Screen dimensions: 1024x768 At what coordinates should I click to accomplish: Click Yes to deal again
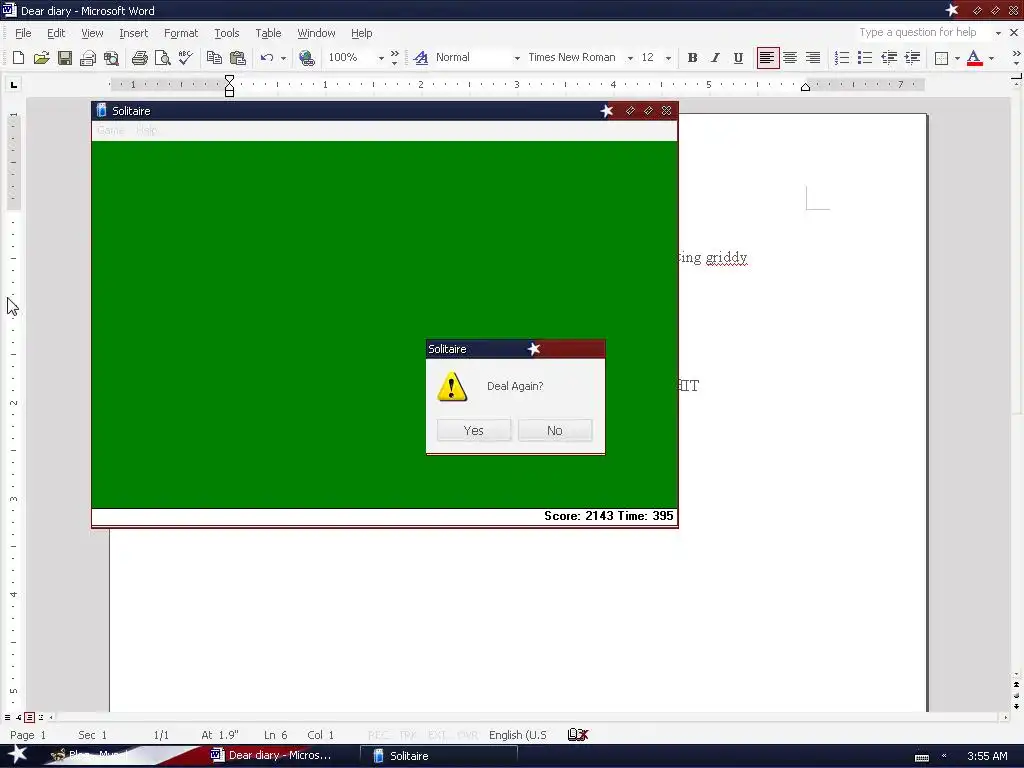click(473, 430)
